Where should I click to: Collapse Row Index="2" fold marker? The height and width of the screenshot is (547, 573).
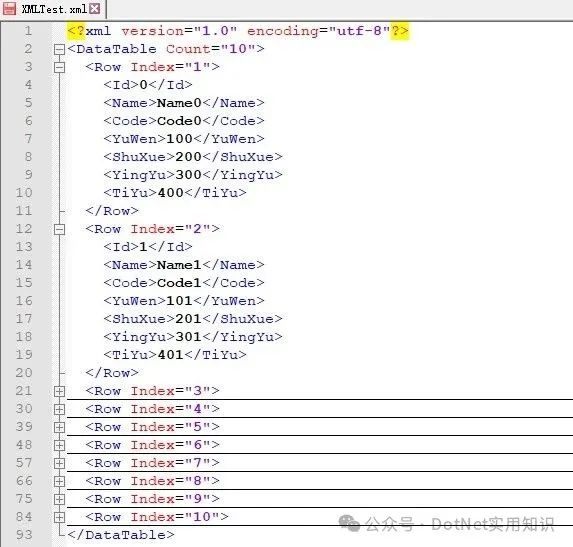[59, 229]
